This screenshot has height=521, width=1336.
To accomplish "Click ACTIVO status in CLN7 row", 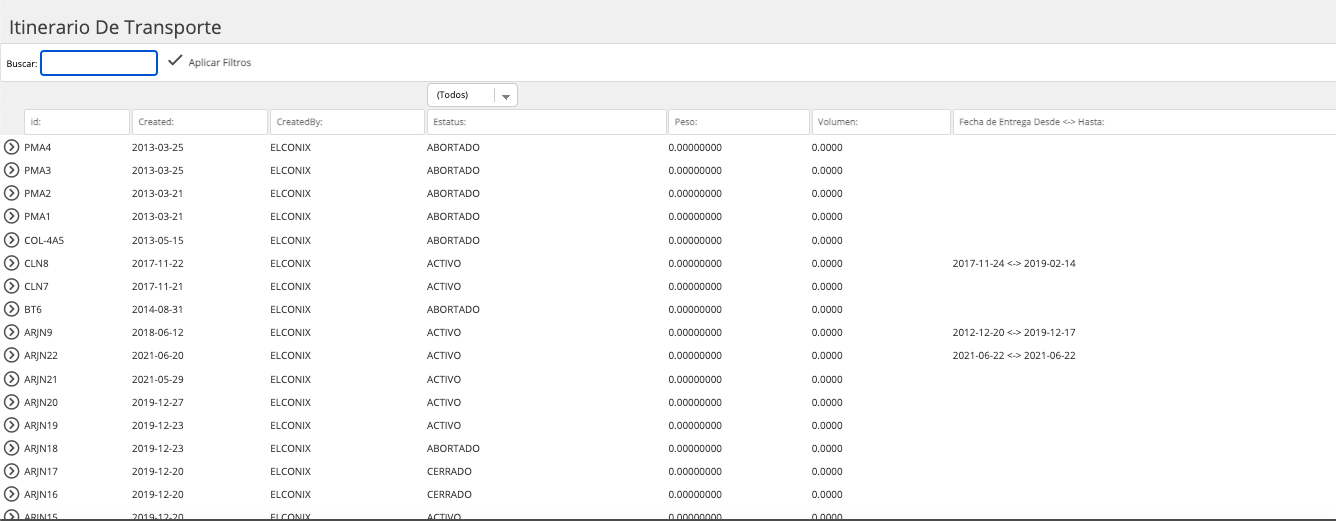I will pos(444,286).
